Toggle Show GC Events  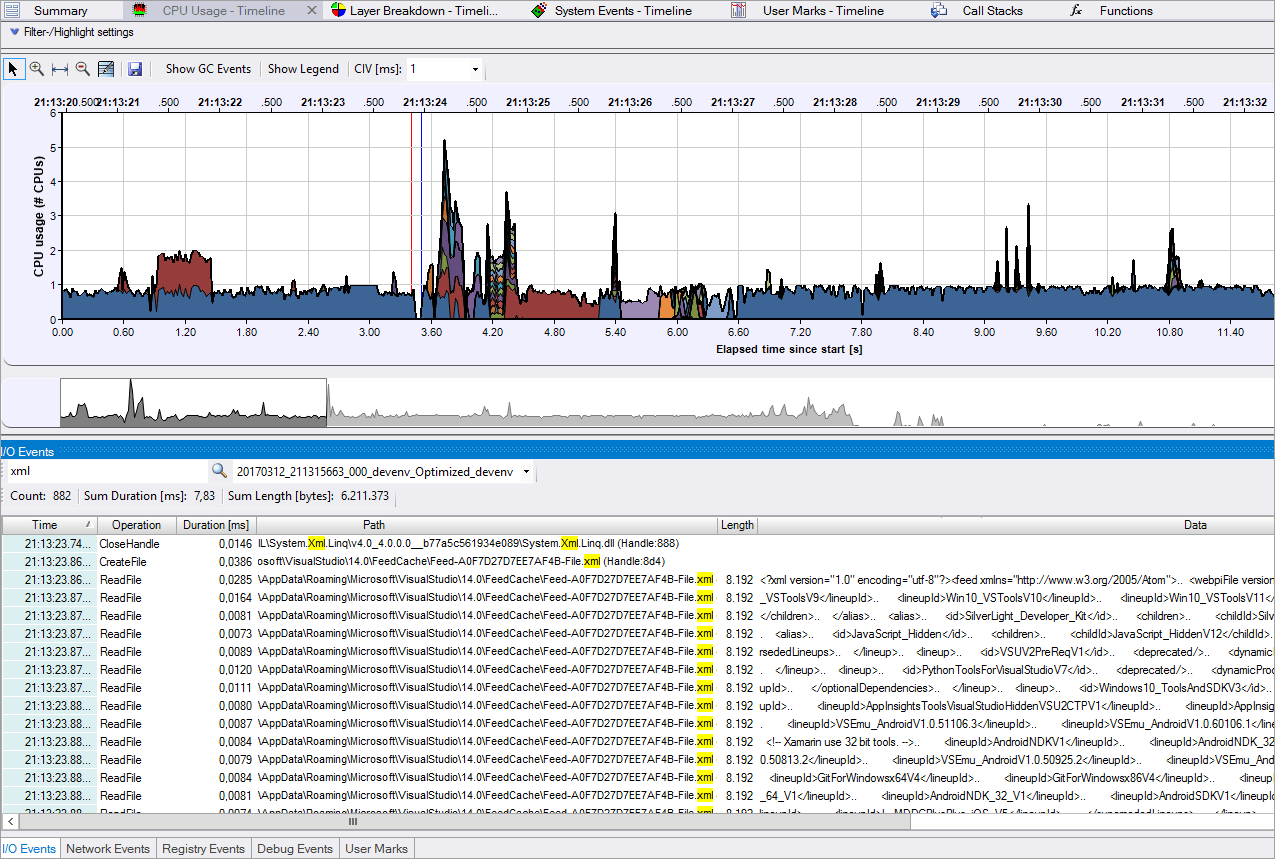(x=207, y=69)
